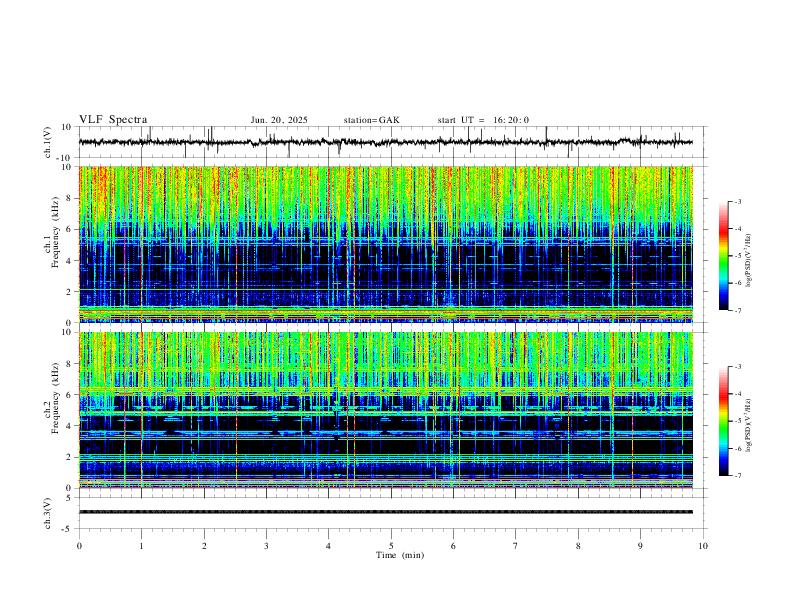
Task: Click the ch.1 spectrogram panel
Action: click(386, 244)
